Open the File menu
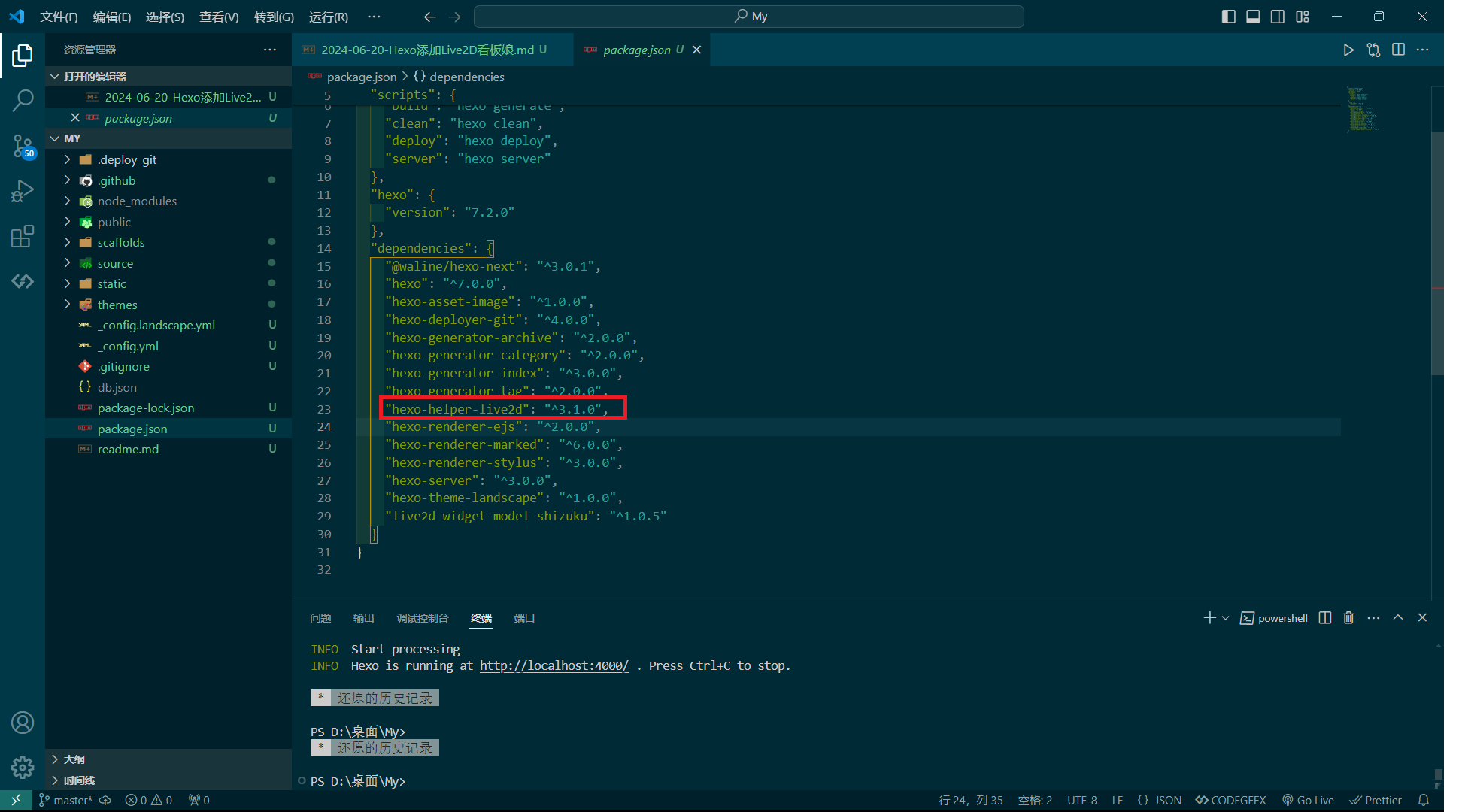Image resolution: width=1459 pixels, height=812 pixels. (59, 17)
